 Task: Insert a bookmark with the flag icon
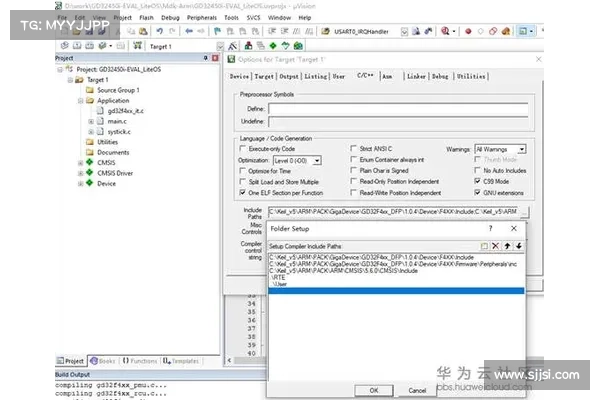click(x=217, y=31)
